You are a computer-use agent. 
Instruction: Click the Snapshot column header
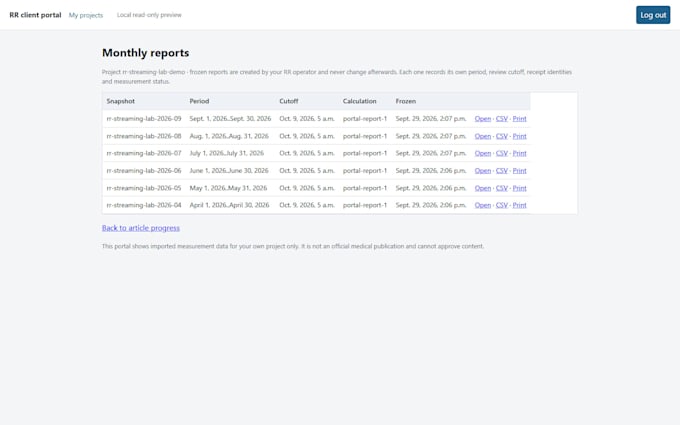pos(121,101)
